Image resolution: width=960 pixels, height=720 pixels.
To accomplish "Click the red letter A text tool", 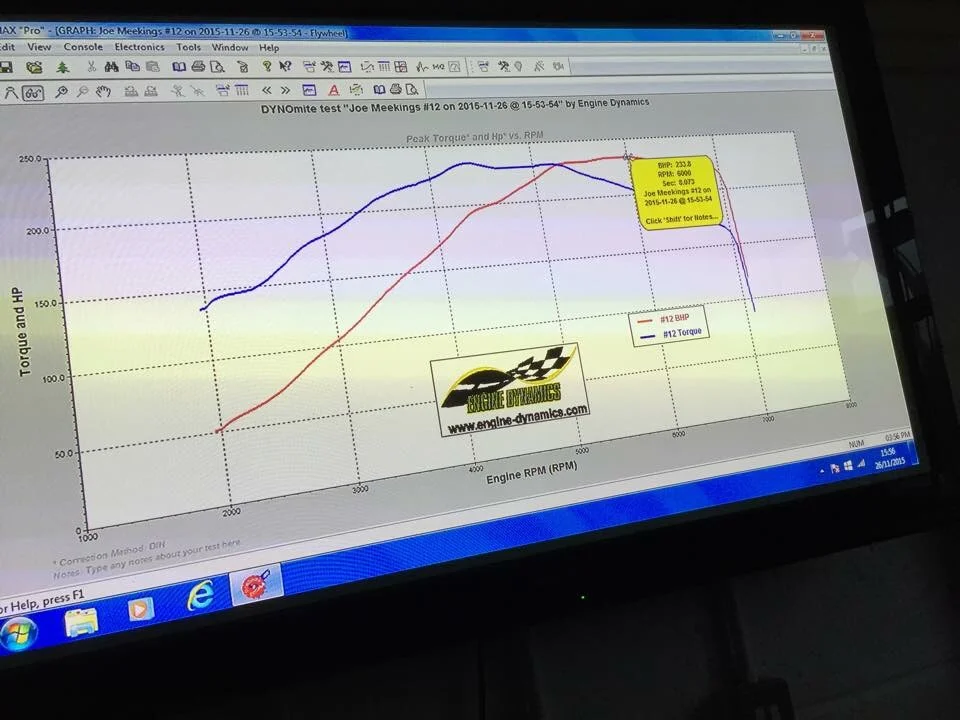I will [334, 90].
